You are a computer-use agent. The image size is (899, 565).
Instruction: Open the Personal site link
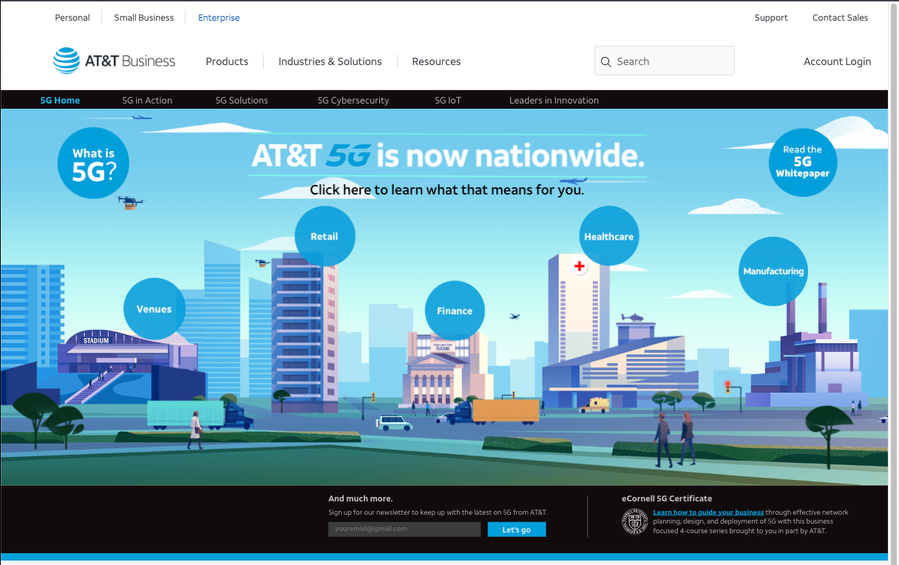click(x=72, y=18)
